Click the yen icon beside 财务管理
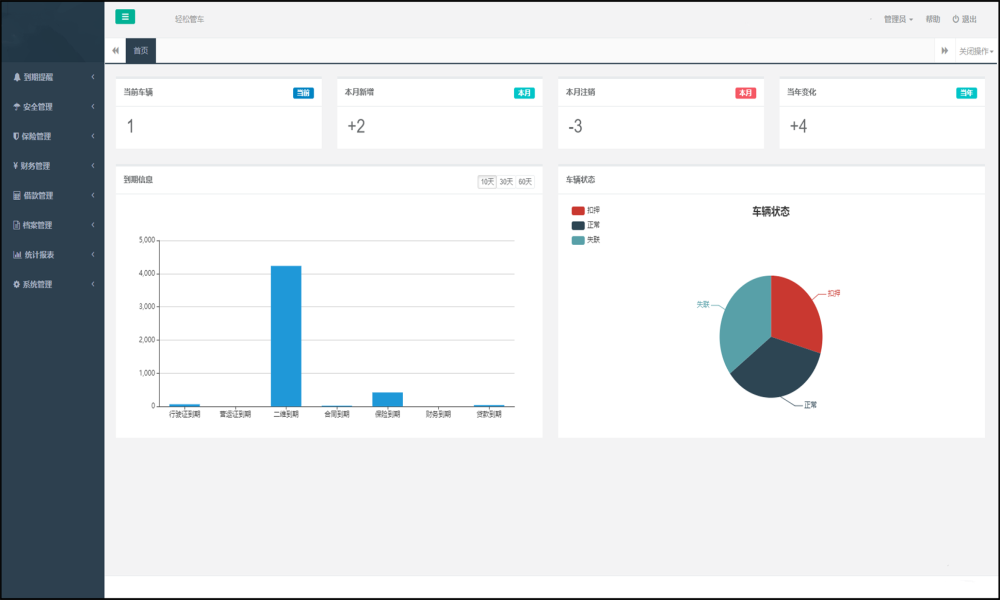The image size is (1000, 600). point(15,166)
